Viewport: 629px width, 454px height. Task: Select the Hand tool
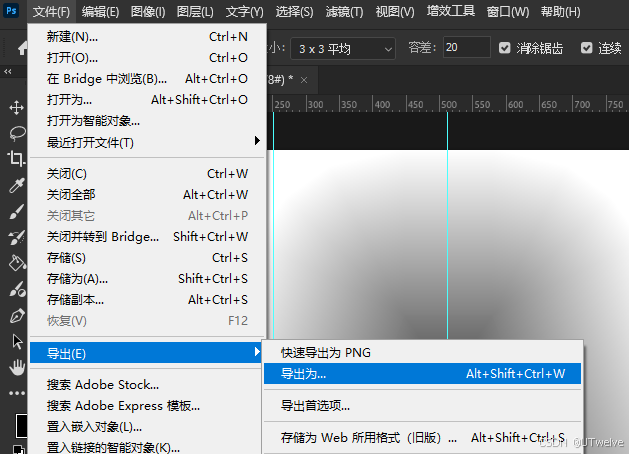[17, 367]
